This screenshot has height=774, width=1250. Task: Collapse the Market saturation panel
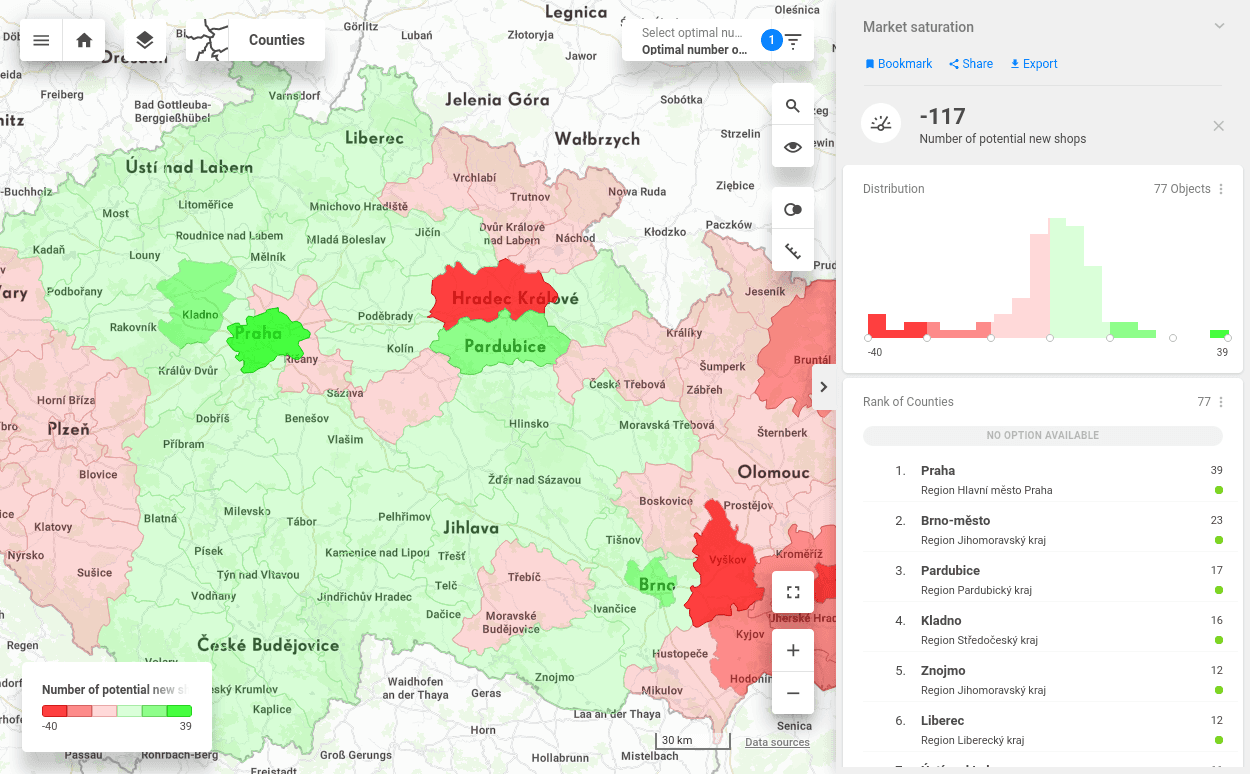(x=1218, y=26)
